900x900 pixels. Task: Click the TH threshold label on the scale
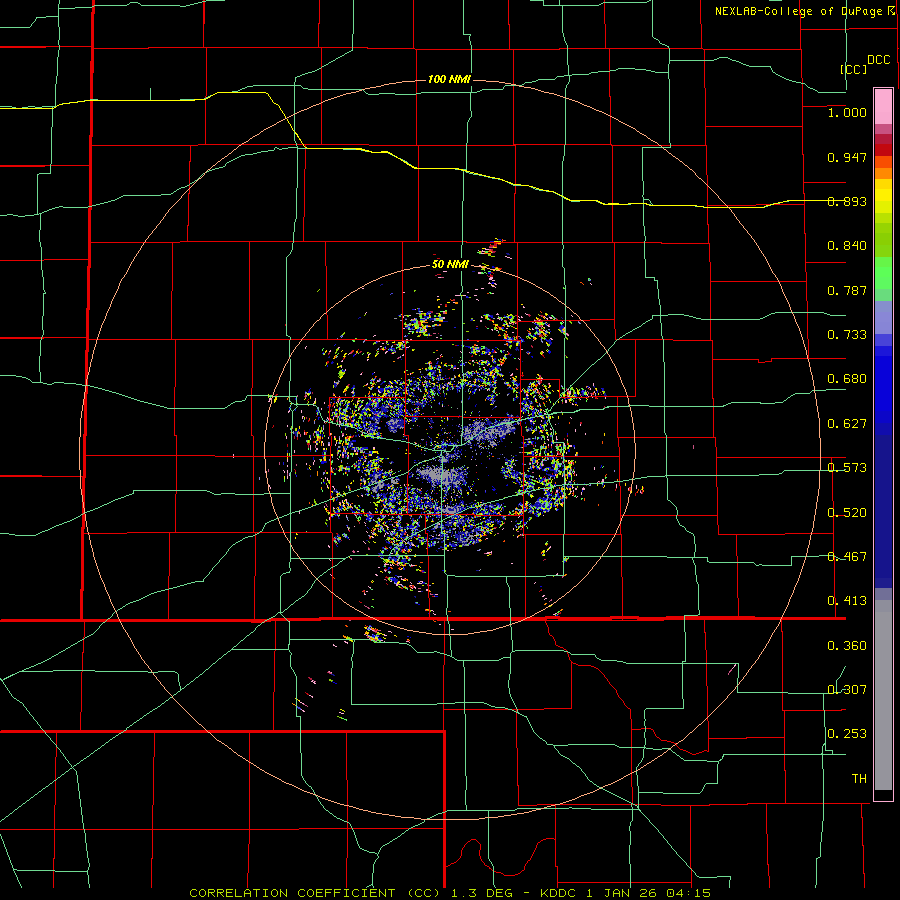(x=859, y=779)
